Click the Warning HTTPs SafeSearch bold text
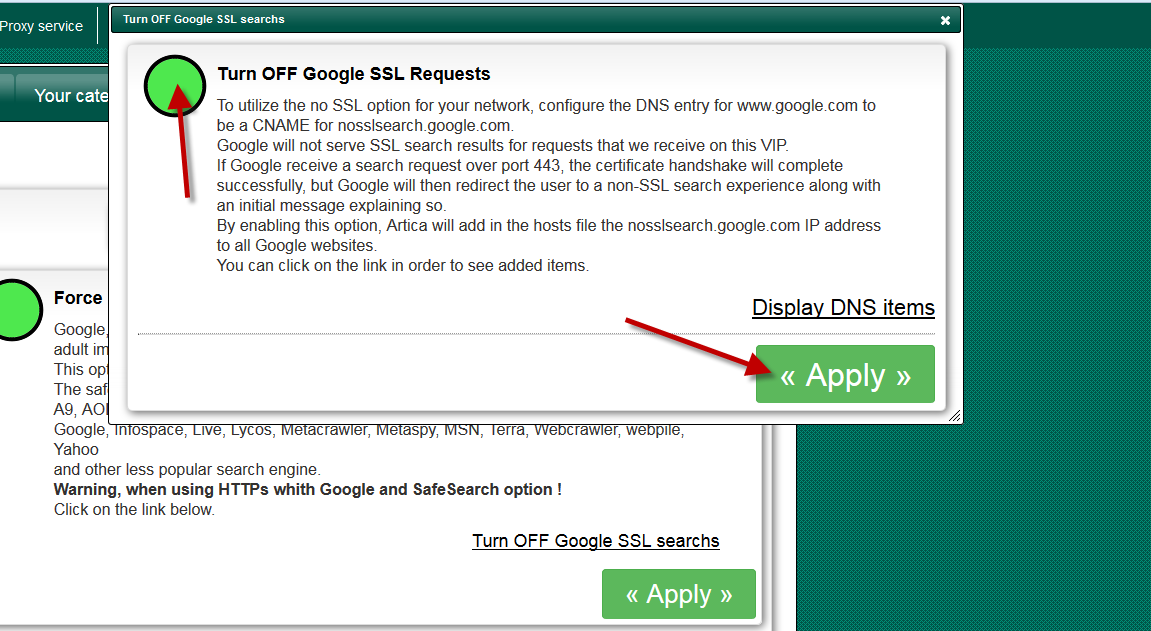Viewport: 1151px width, 631px height. pos(308,489)
